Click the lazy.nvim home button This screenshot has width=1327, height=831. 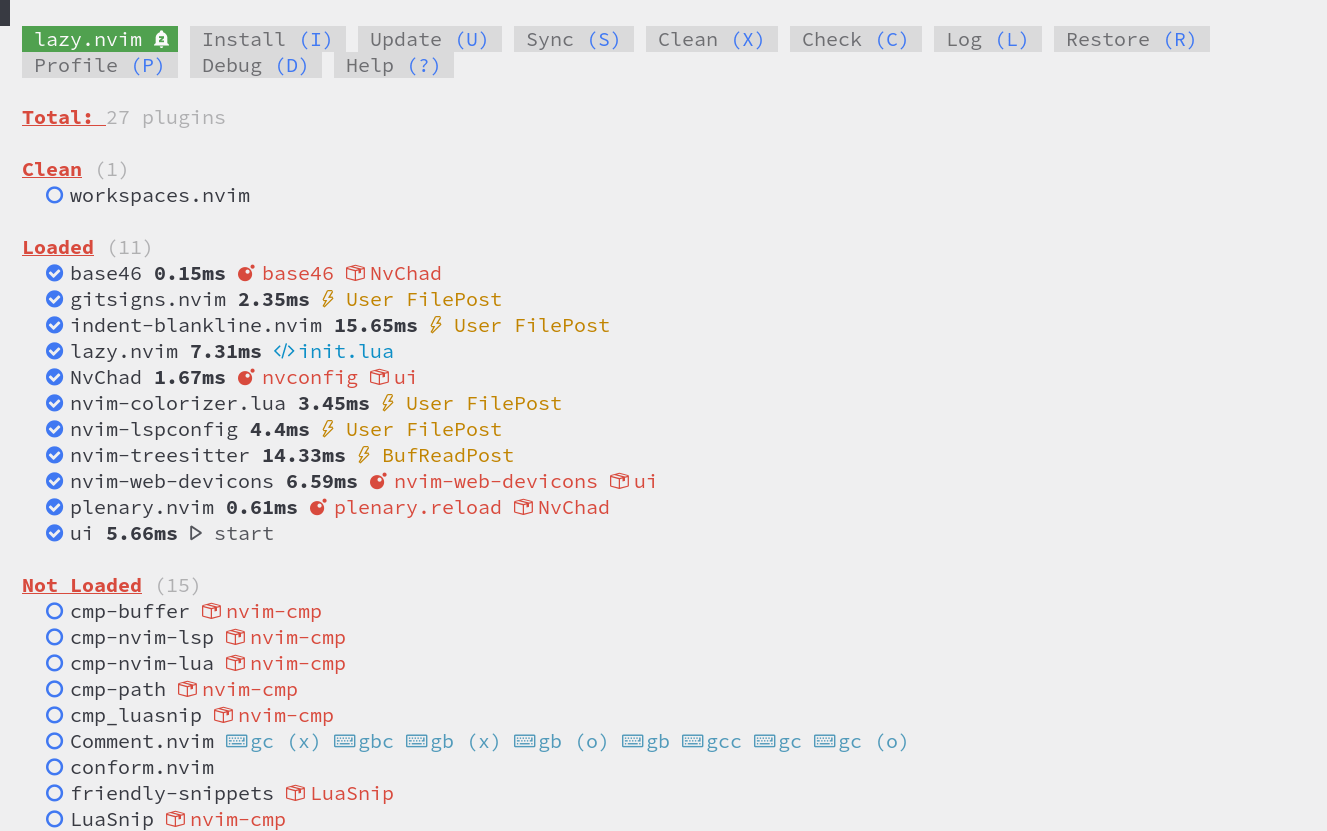tap(100, 39)
